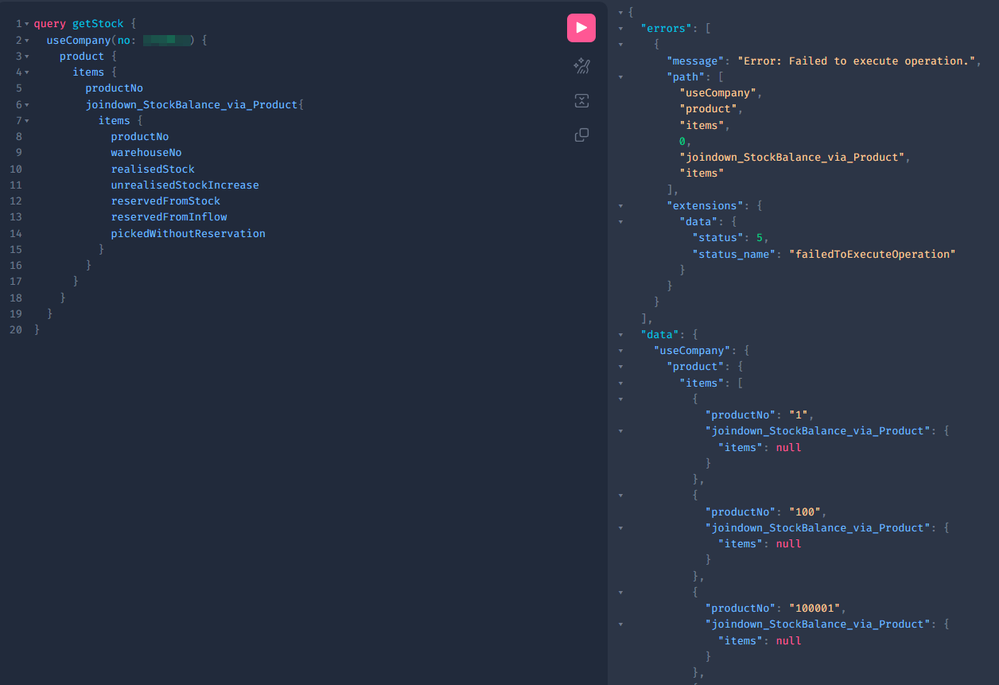999x685 pixels.
Task: Collapse the "product" object in the response data
Action: (621, 367)
